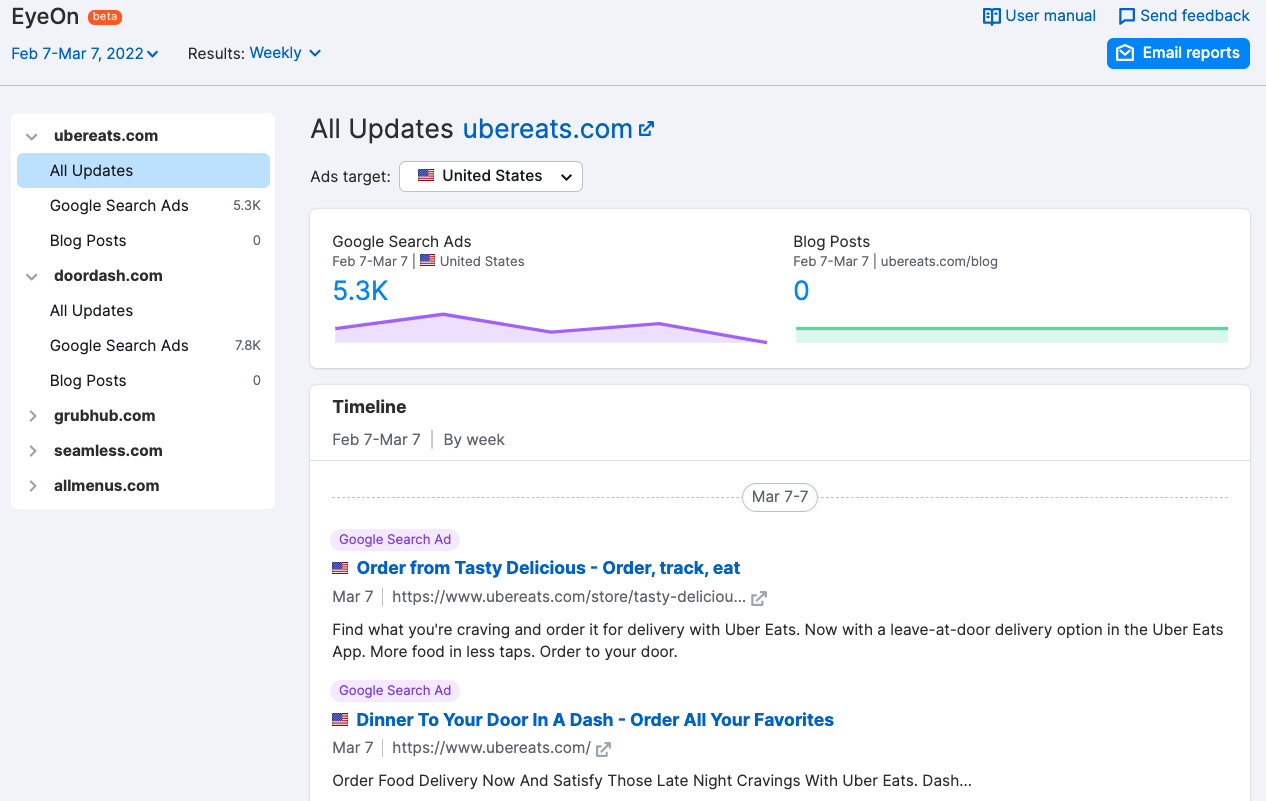1266x801 pixels.
Task: Click the EyeOn product title
Action: pos(45,17)
